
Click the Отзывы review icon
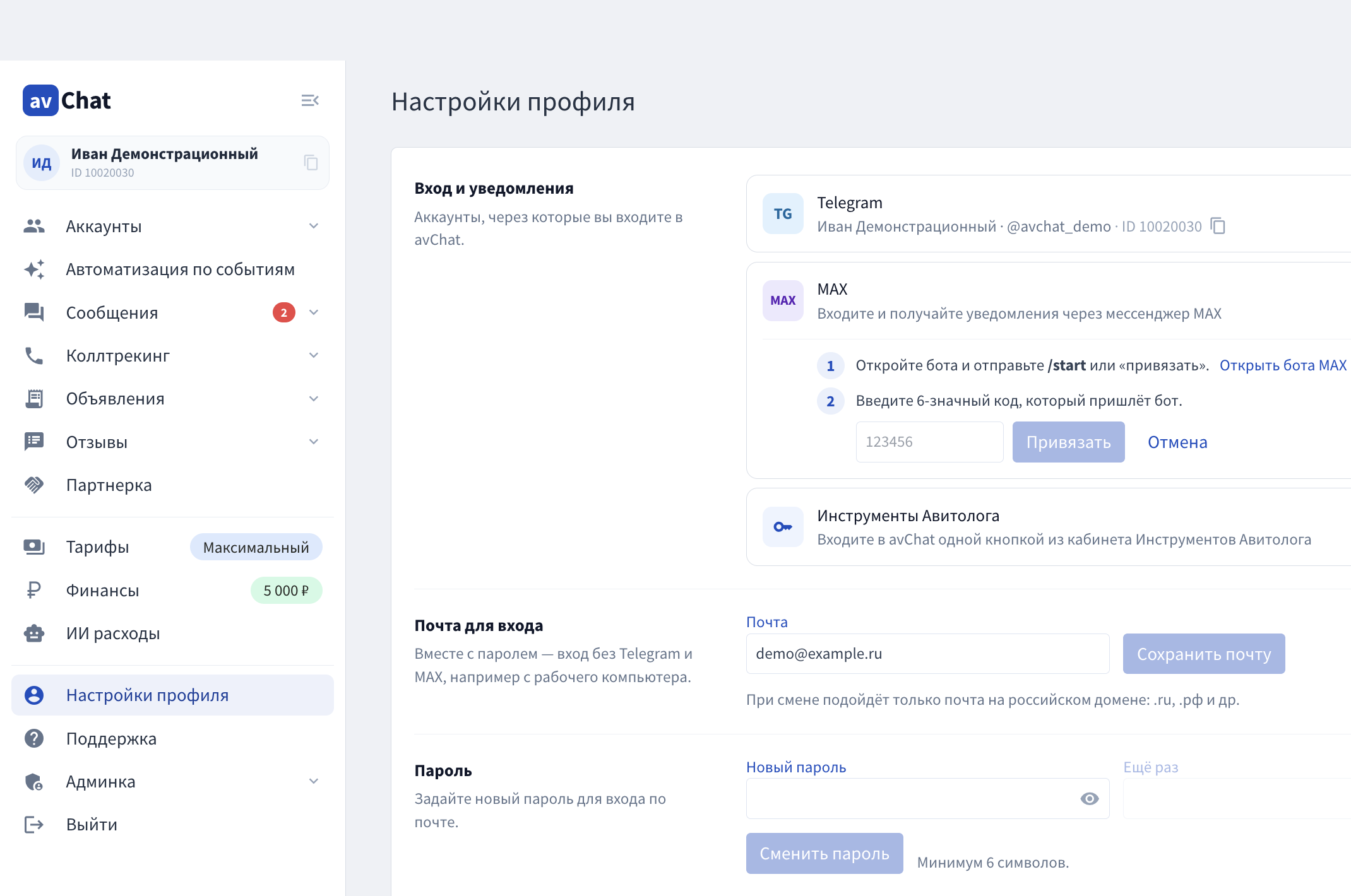[34, 442]
